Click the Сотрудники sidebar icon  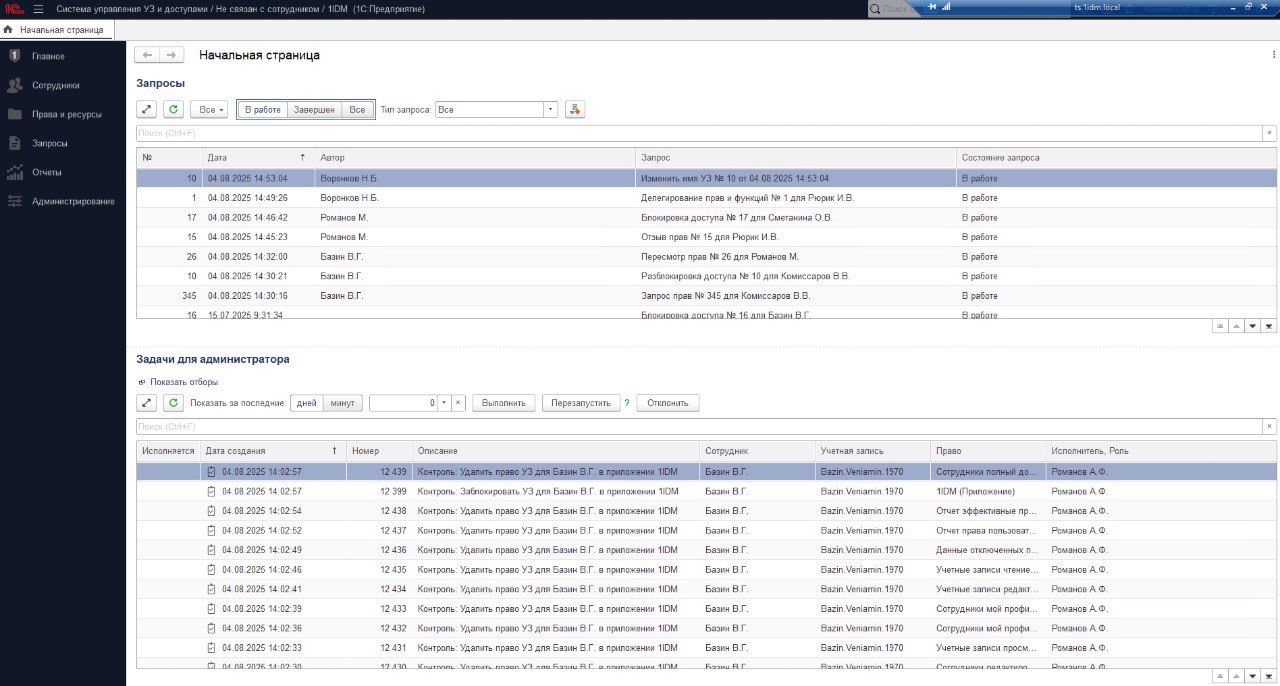click(x=15, y=85)
